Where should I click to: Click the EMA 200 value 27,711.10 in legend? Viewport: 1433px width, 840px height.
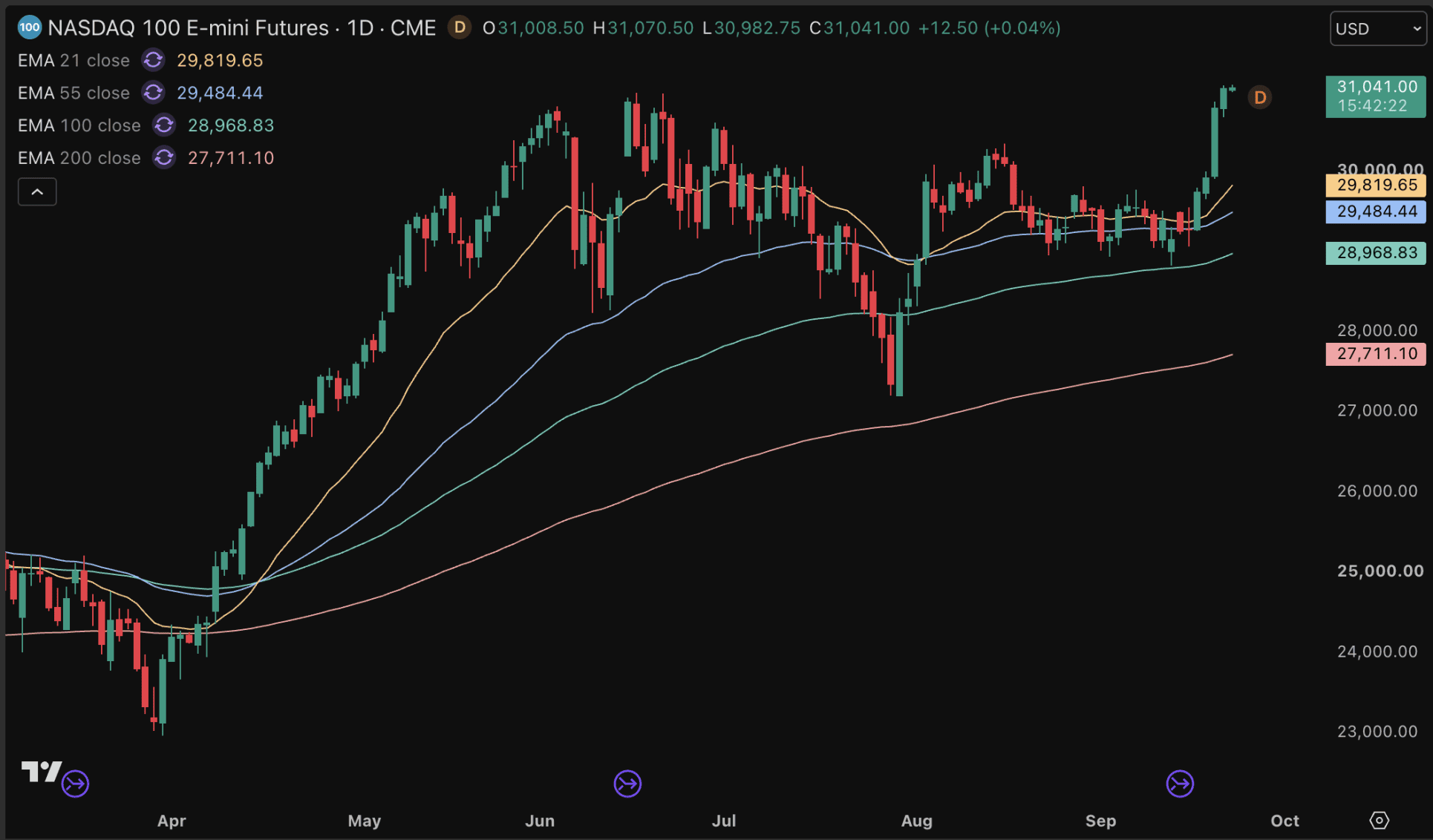click(x=231, y=158)
